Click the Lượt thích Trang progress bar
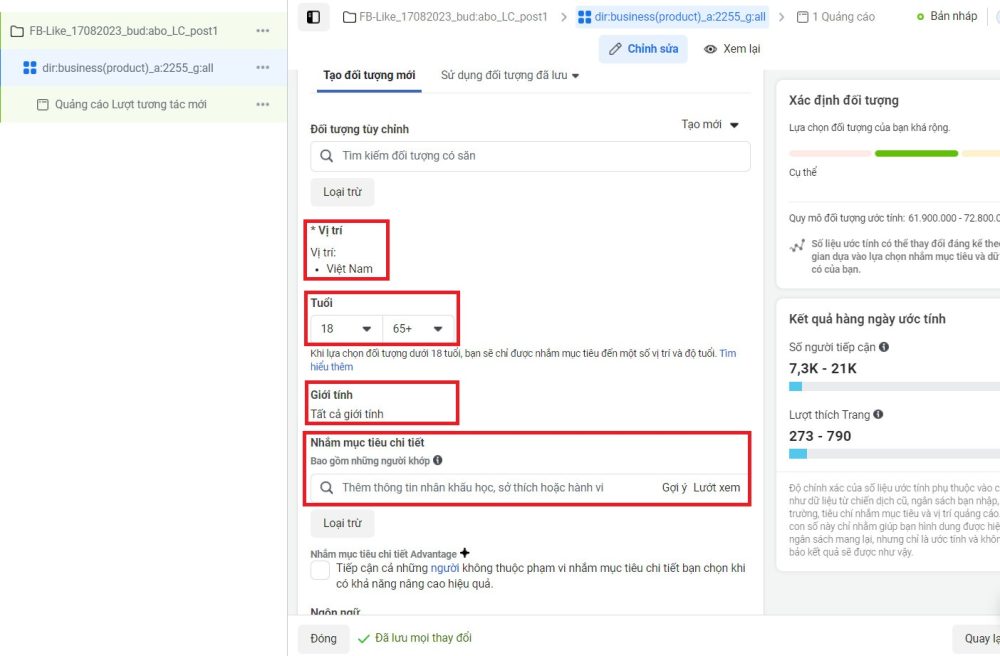 point(894,454)
